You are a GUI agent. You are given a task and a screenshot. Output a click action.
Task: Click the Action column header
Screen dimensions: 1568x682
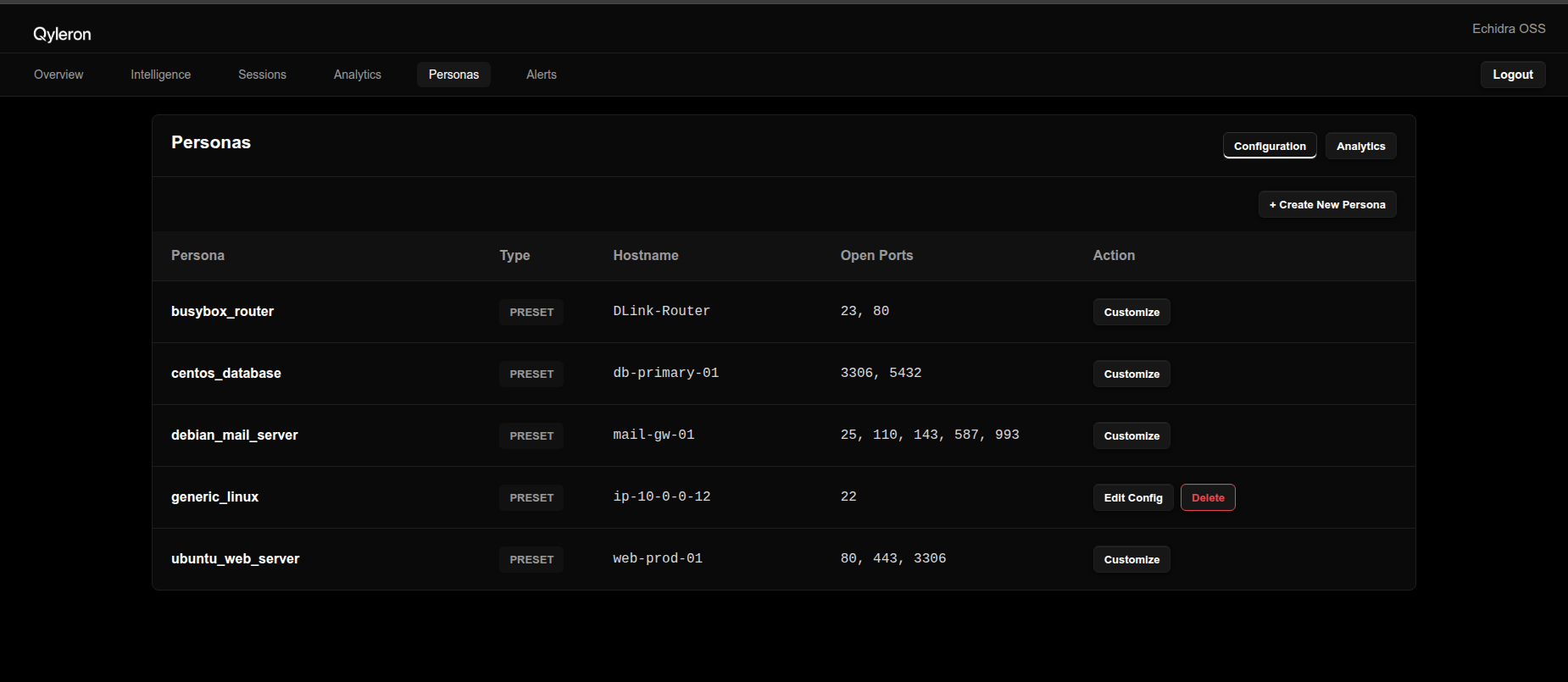pos(1114,255)
